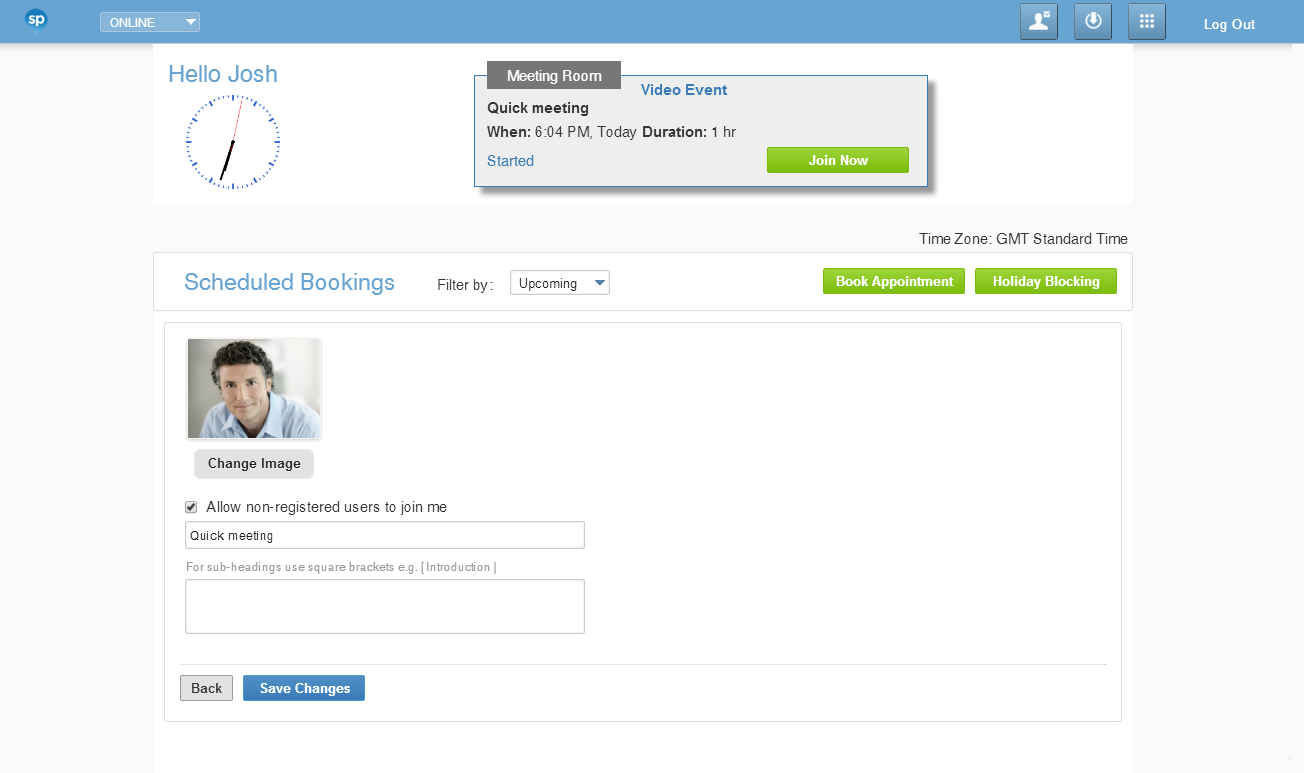Screen dimensions: 1304x773
Task: Click into the empty description text area
Action: (384, 606)
